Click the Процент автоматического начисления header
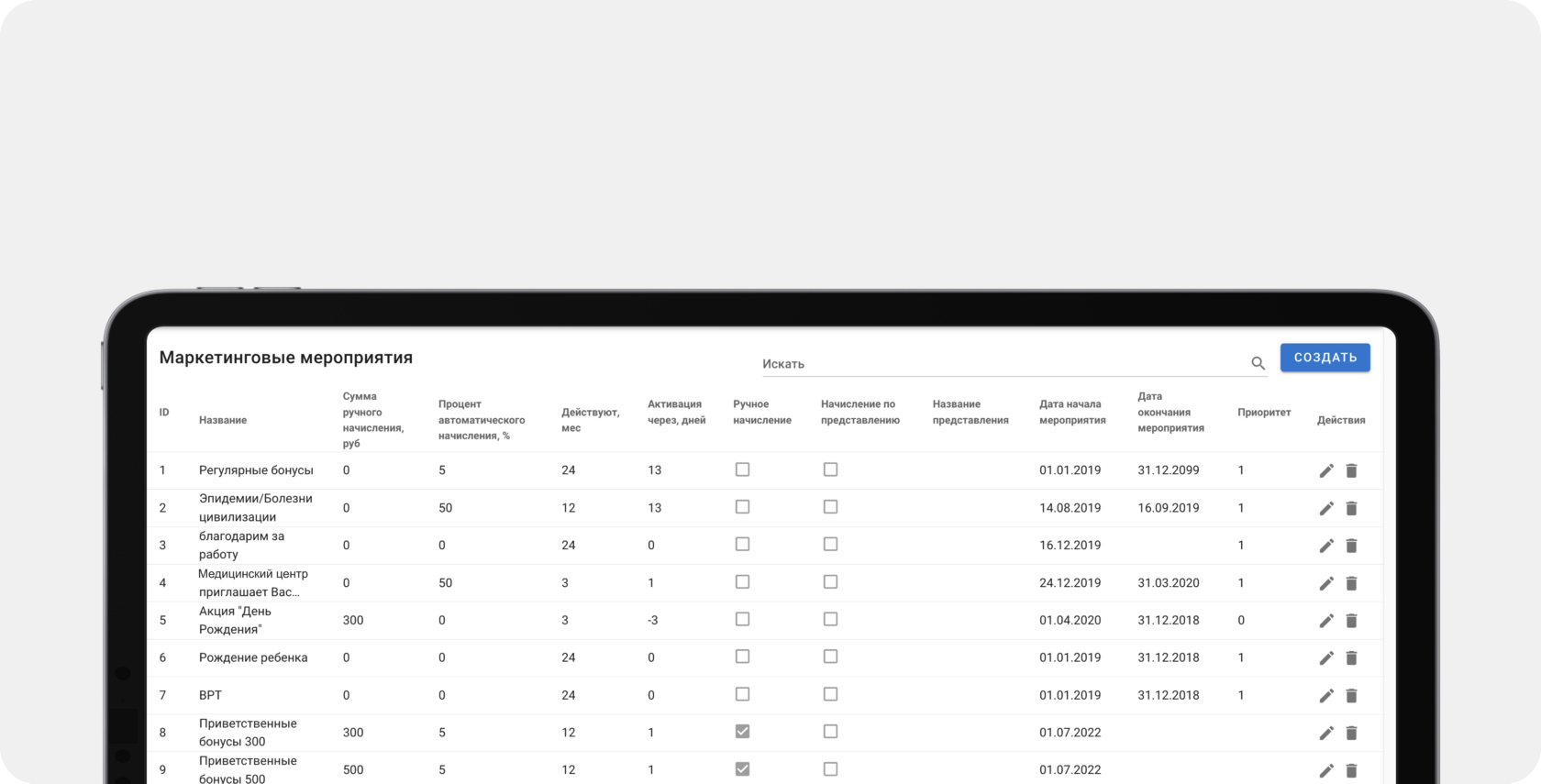The width and height of the screenshot is (1541, 784). click(482, 420)
